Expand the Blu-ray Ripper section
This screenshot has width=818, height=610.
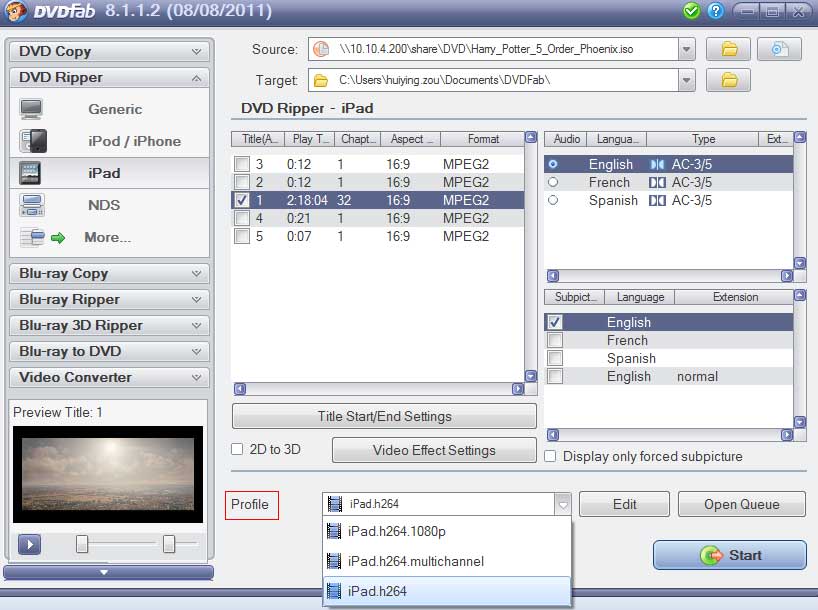click(109, 300)
